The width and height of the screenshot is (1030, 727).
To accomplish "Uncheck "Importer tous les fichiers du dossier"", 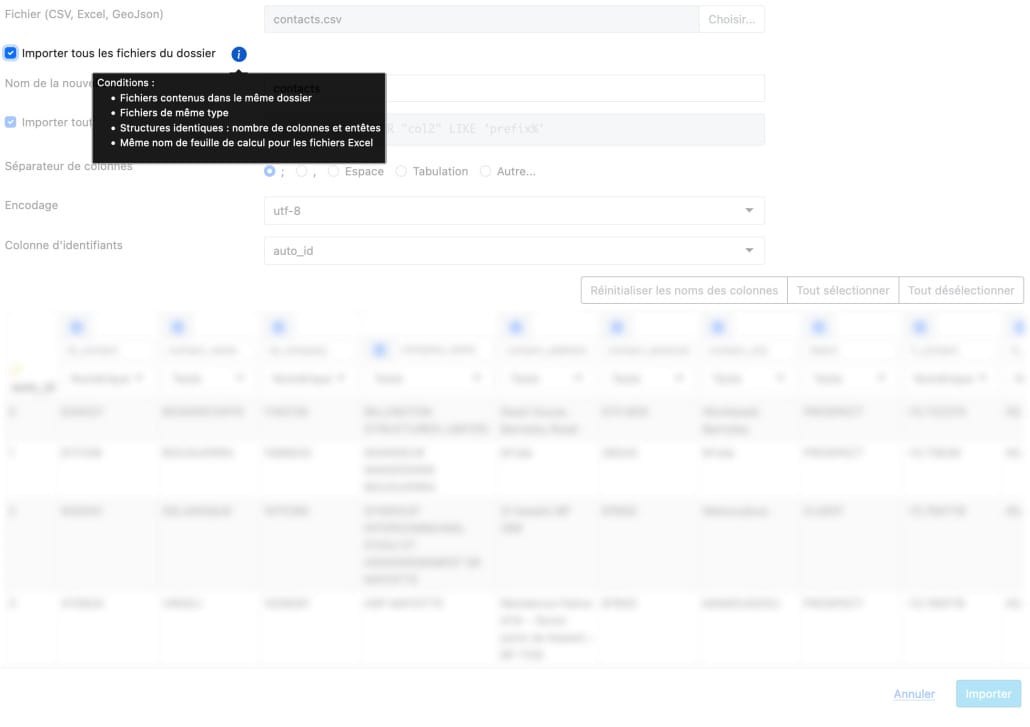I will pyautogui.click(x=11, y=53).
